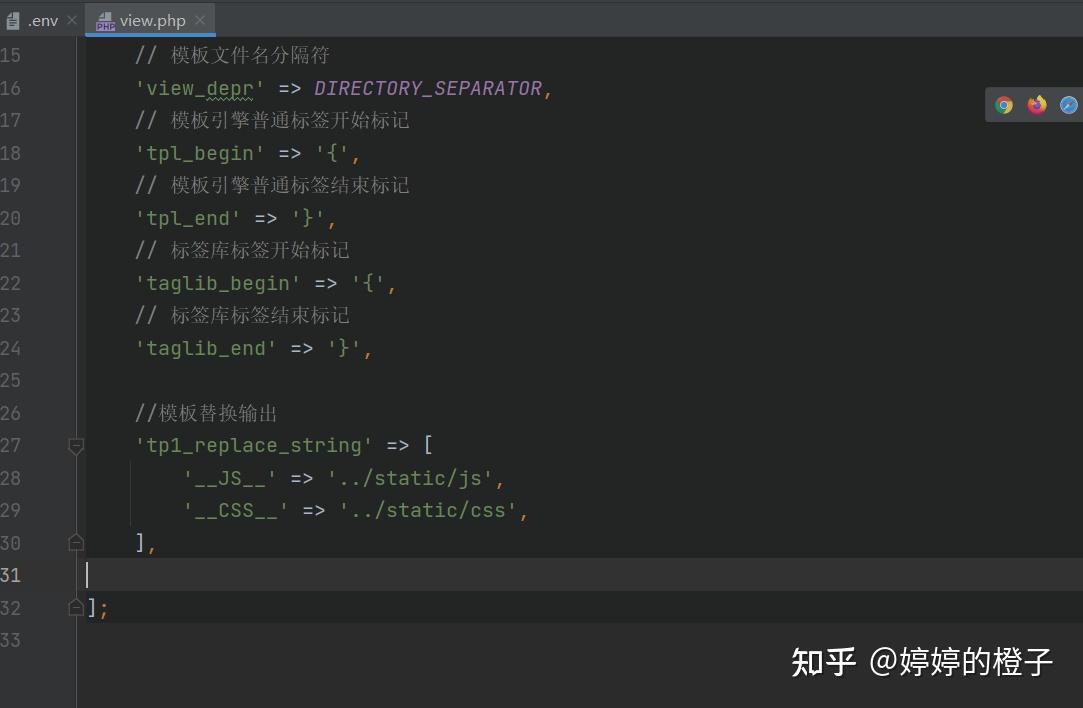This screenshot has height=708, width=1083.
Task: Click the fold marker beside line 32
Action: click(x=76, y=606)
